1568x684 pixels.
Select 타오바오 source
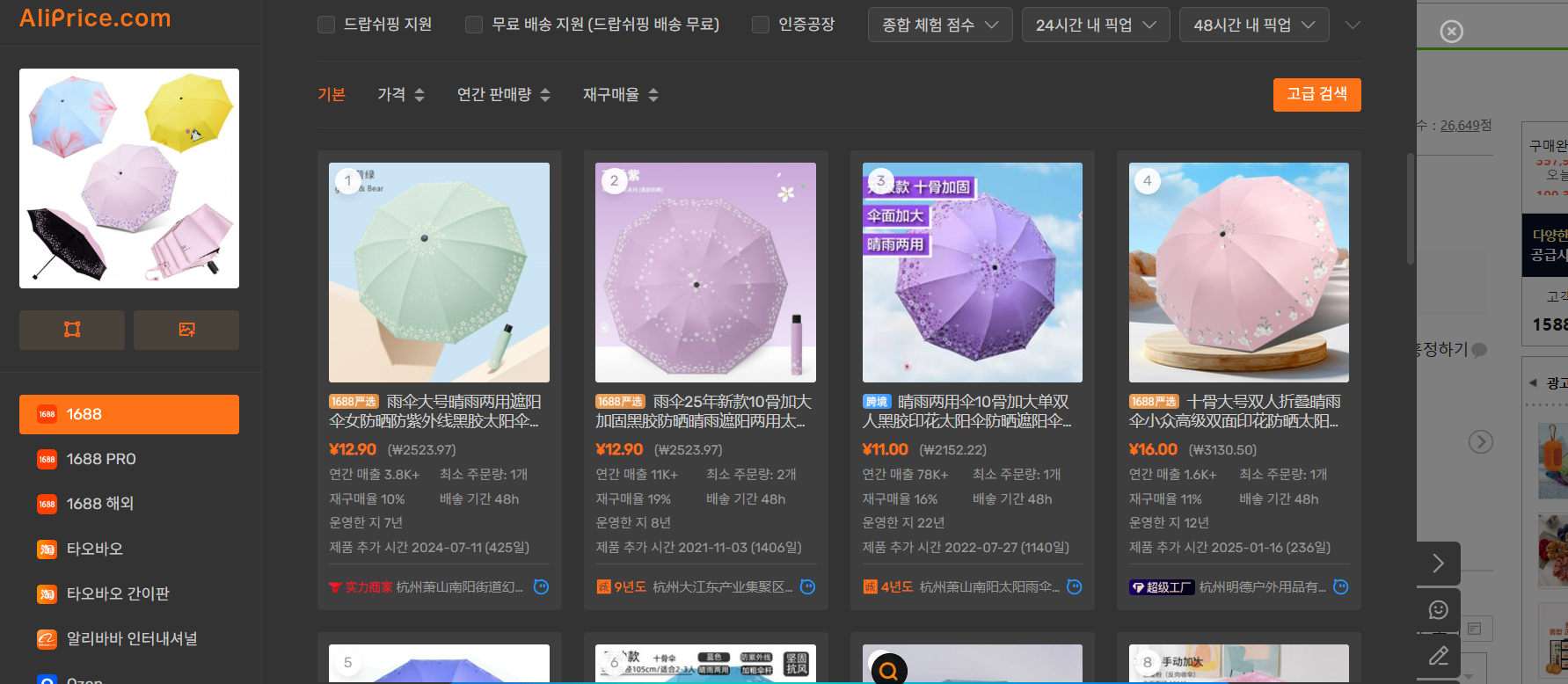tap(129, 549)
